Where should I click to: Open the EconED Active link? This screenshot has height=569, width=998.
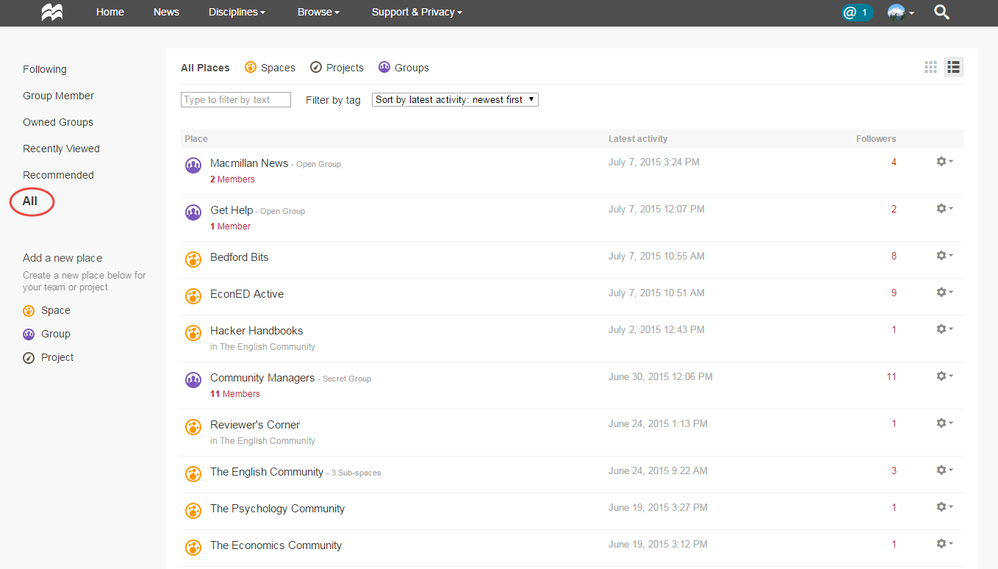pos(247,294)
